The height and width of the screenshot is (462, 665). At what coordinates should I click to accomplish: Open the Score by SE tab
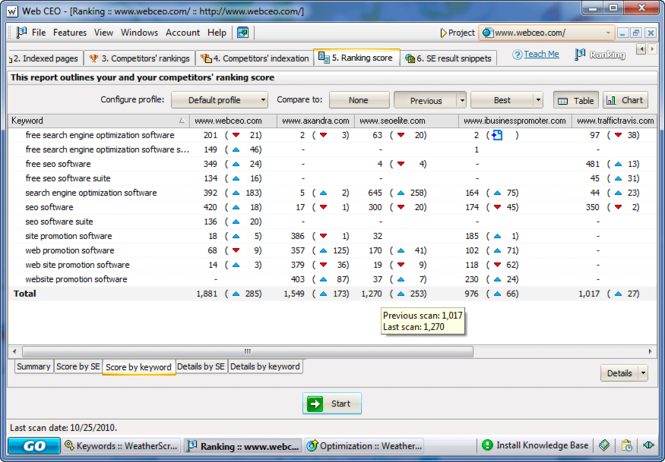coord(78,367)
